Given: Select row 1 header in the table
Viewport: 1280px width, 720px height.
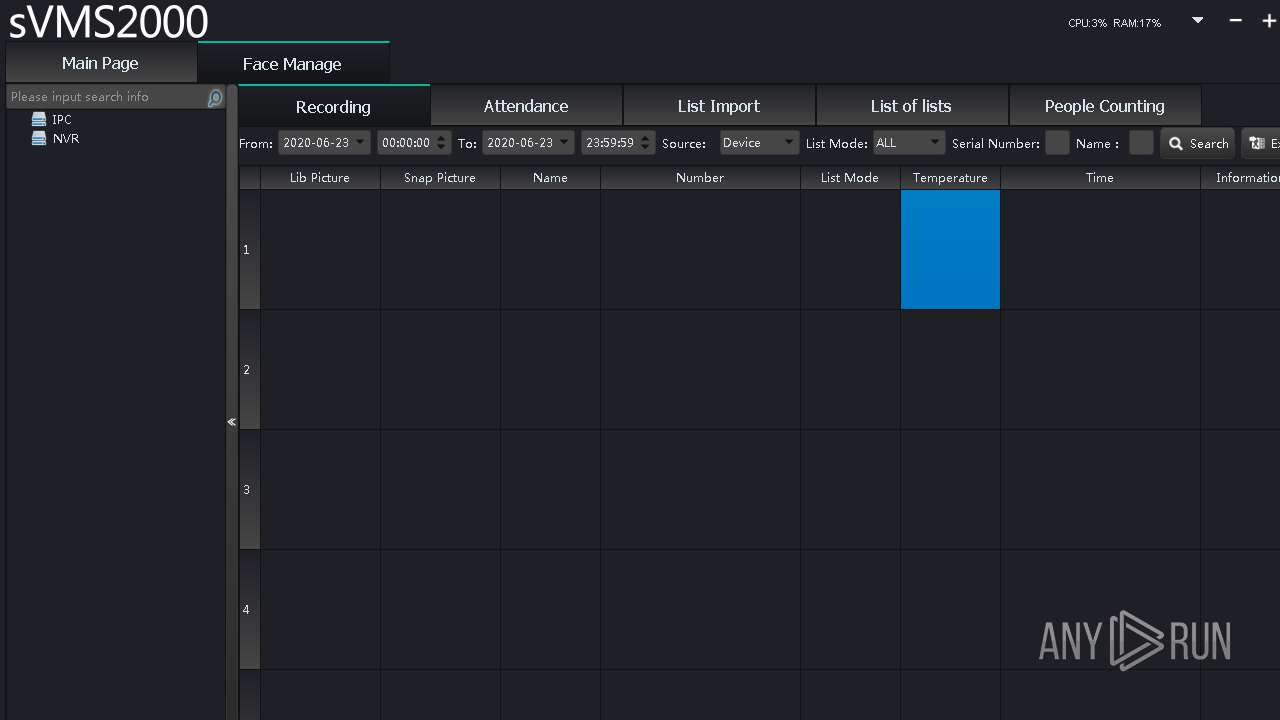Looking at the screenshot, I should tap(249, 250).
